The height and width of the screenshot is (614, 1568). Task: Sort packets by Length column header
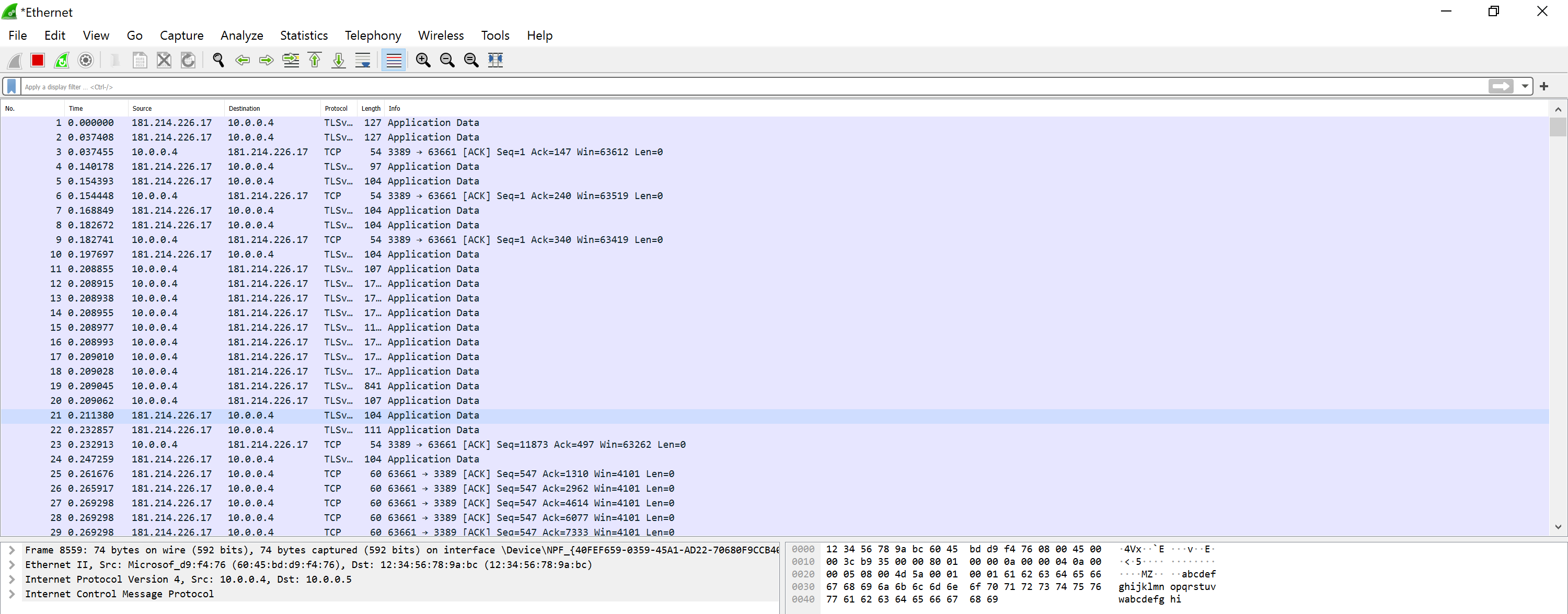[x=371, y=108]
